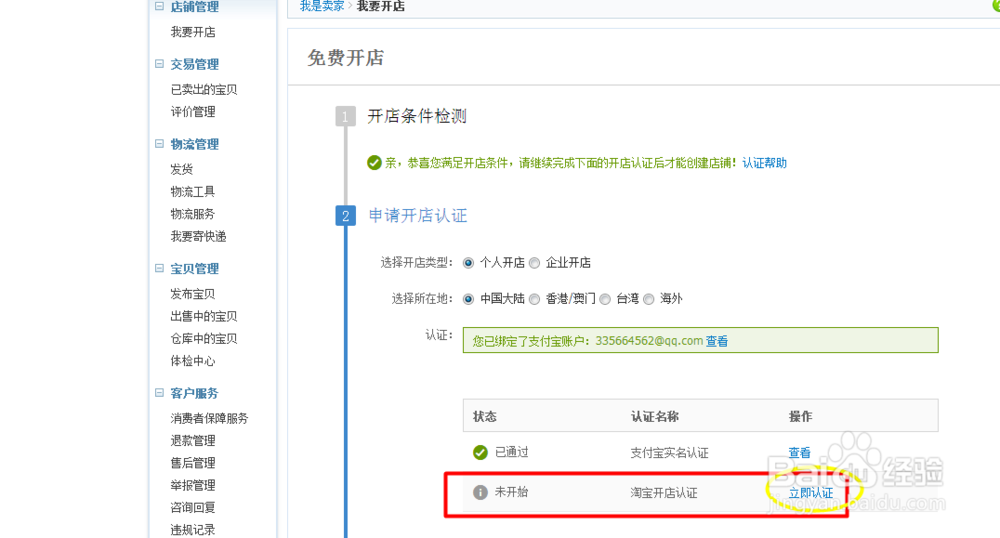Open 发布宝贝 in sidebar

pos(193,293)
